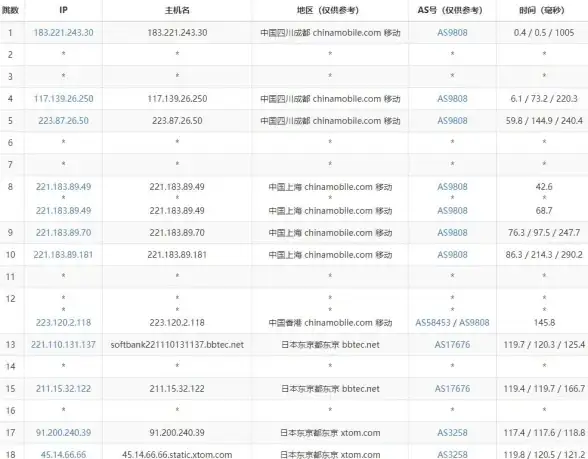Image resolution: width=588 pixels, height=459 pixels.
Task: Open AS3258 link in hop 17 row
Action: tap(452, 433)
